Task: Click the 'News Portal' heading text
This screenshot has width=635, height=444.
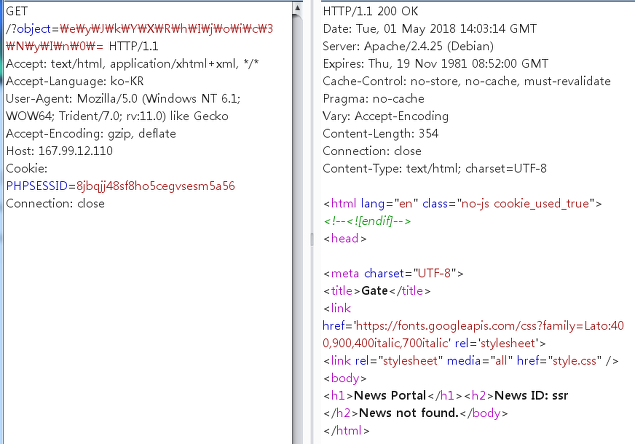Action: [390, 395]
